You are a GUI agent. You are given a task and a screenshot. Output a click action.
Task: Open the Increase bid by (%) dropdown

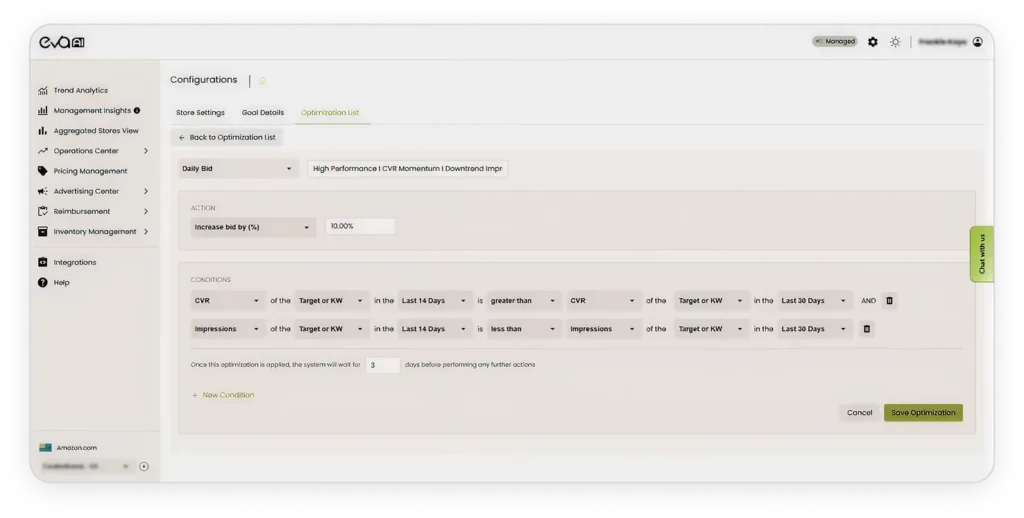click(252, 227)
